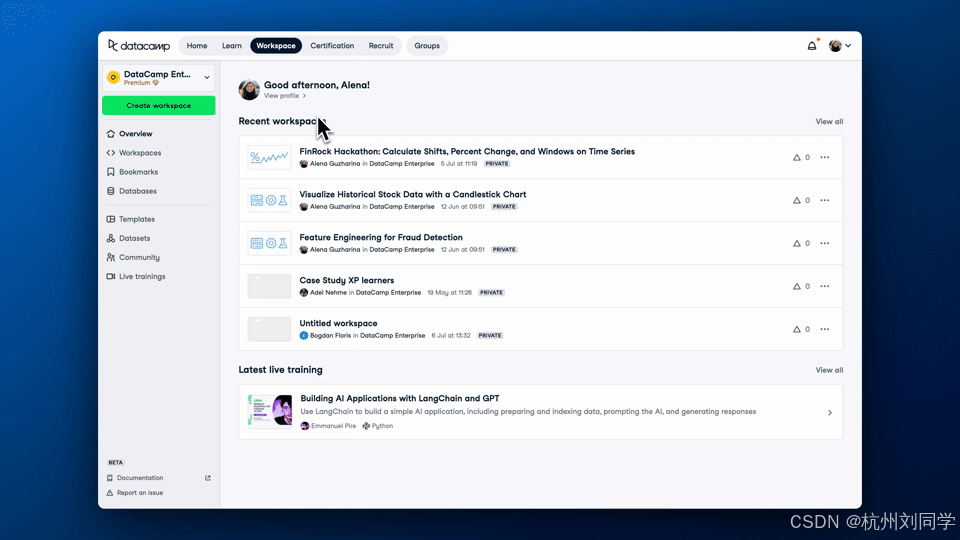The height and width of the screenshot is (540, 960).
Task: Select the Workspace tab
Action: point(276,46)
